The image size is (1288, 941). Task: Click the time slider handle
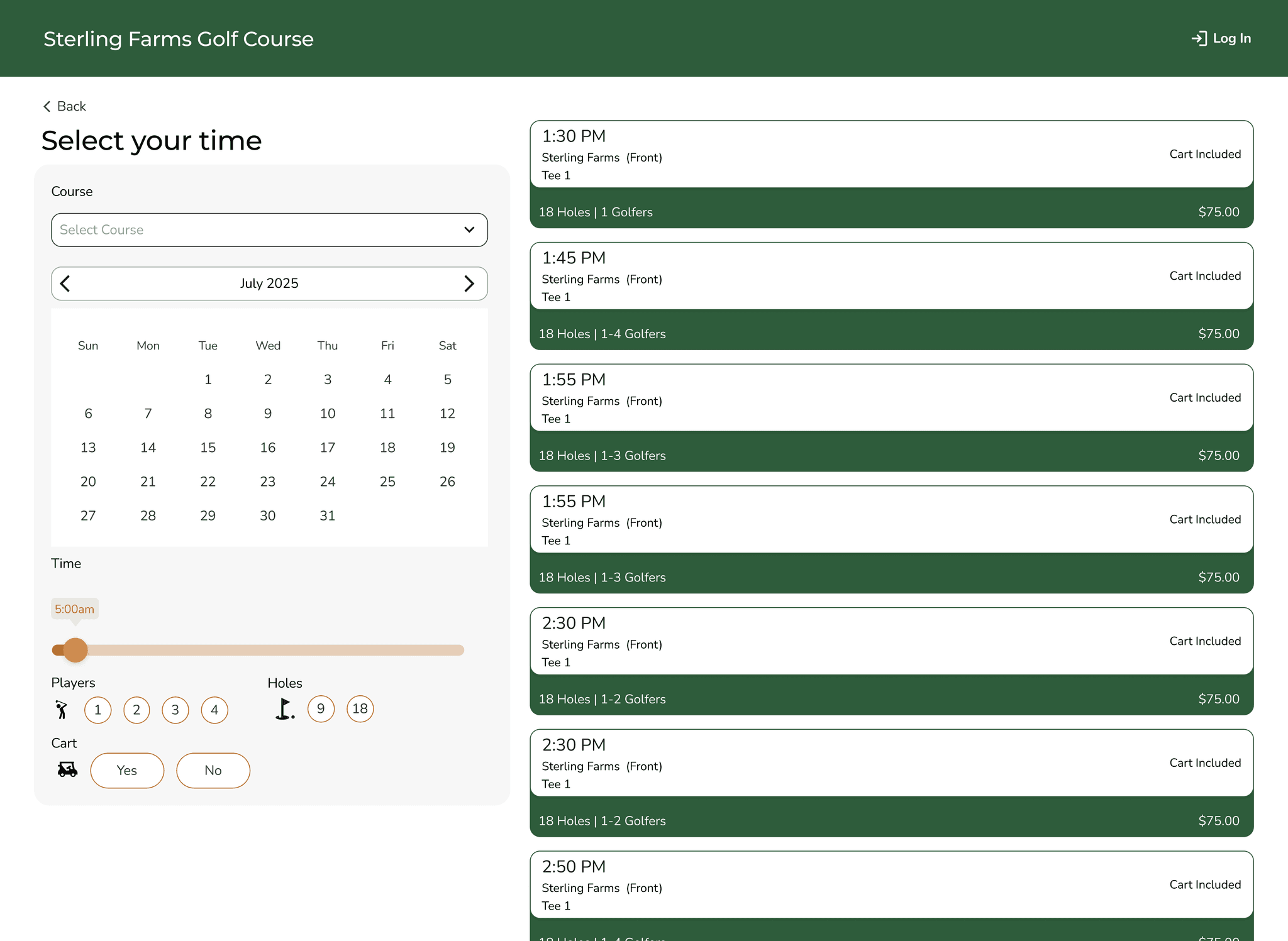75,650
